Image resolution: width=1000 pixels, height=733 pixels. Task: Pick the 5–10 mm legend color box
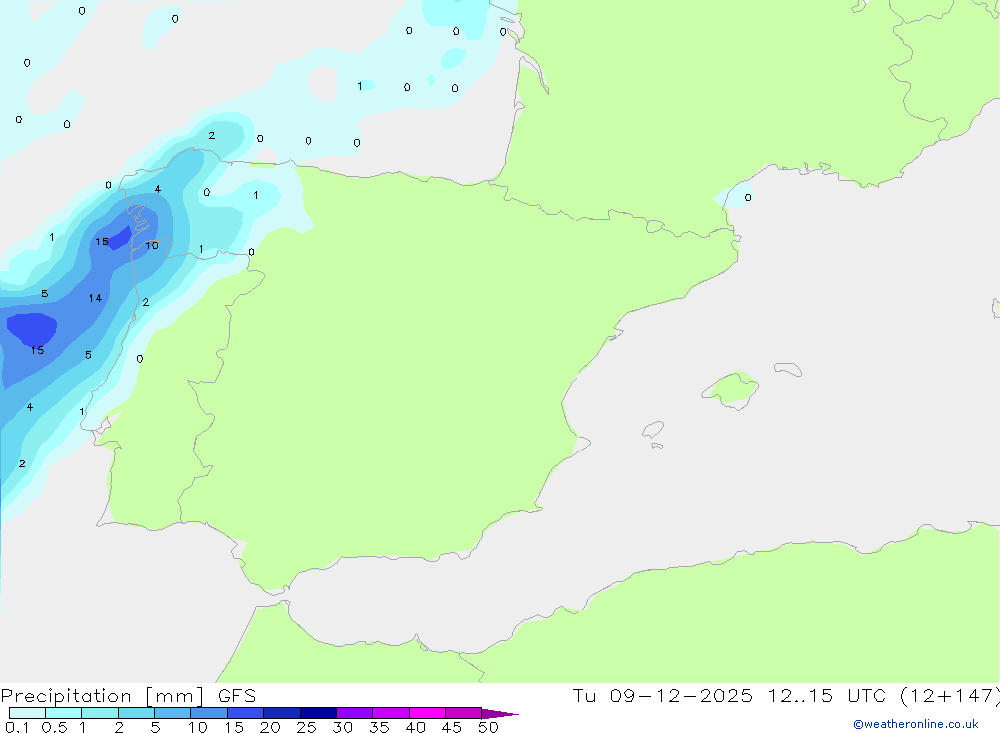[172, 713]
